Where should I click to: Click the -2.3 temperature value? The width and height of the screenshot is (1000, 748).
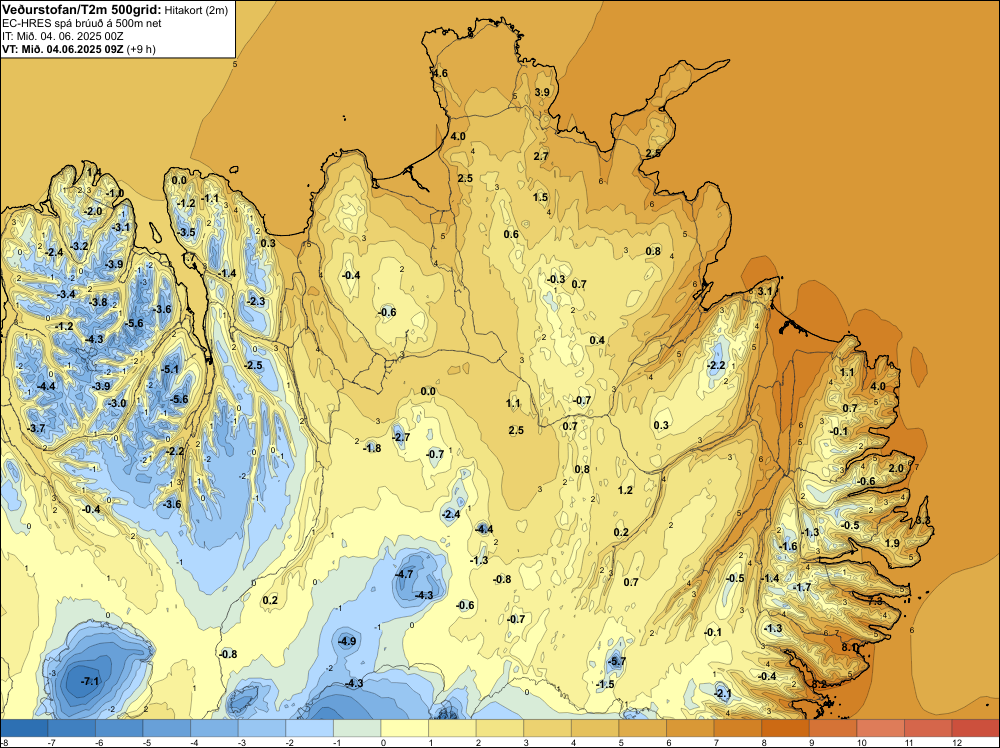(256, 301)
